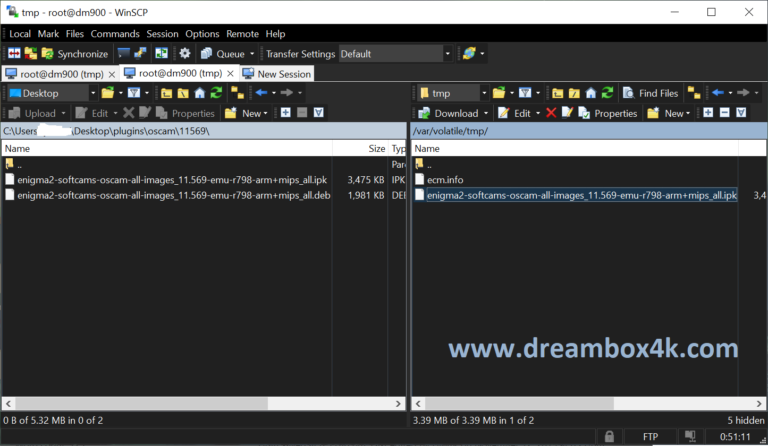
Task: Click the Synchronize button
Action: tap(75, 53)
